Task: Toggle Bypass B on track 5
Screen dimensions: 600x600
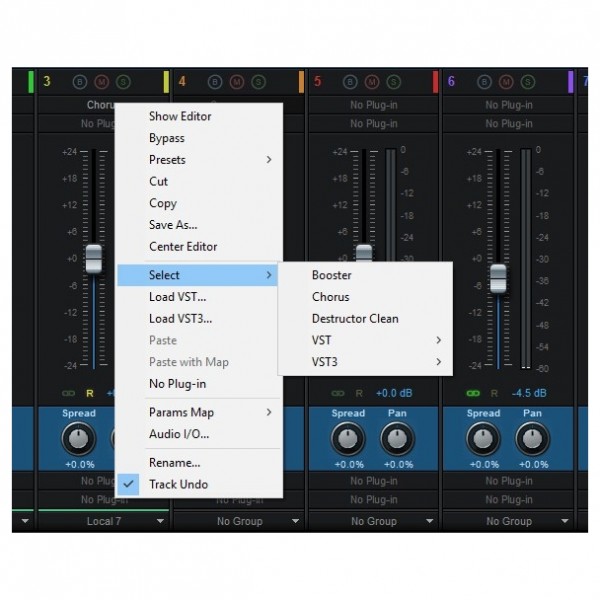Action: coord(350,82)
